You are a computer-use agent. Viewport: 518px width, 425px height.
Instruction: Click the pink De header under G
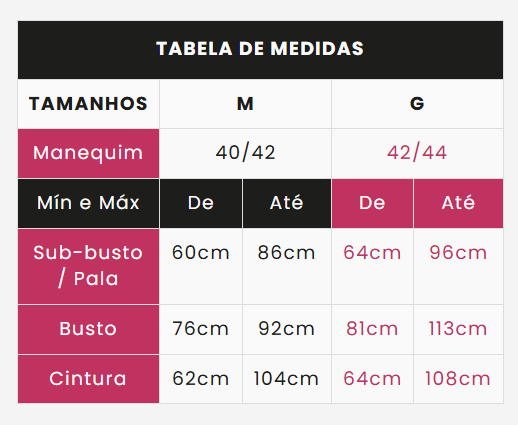372,203
